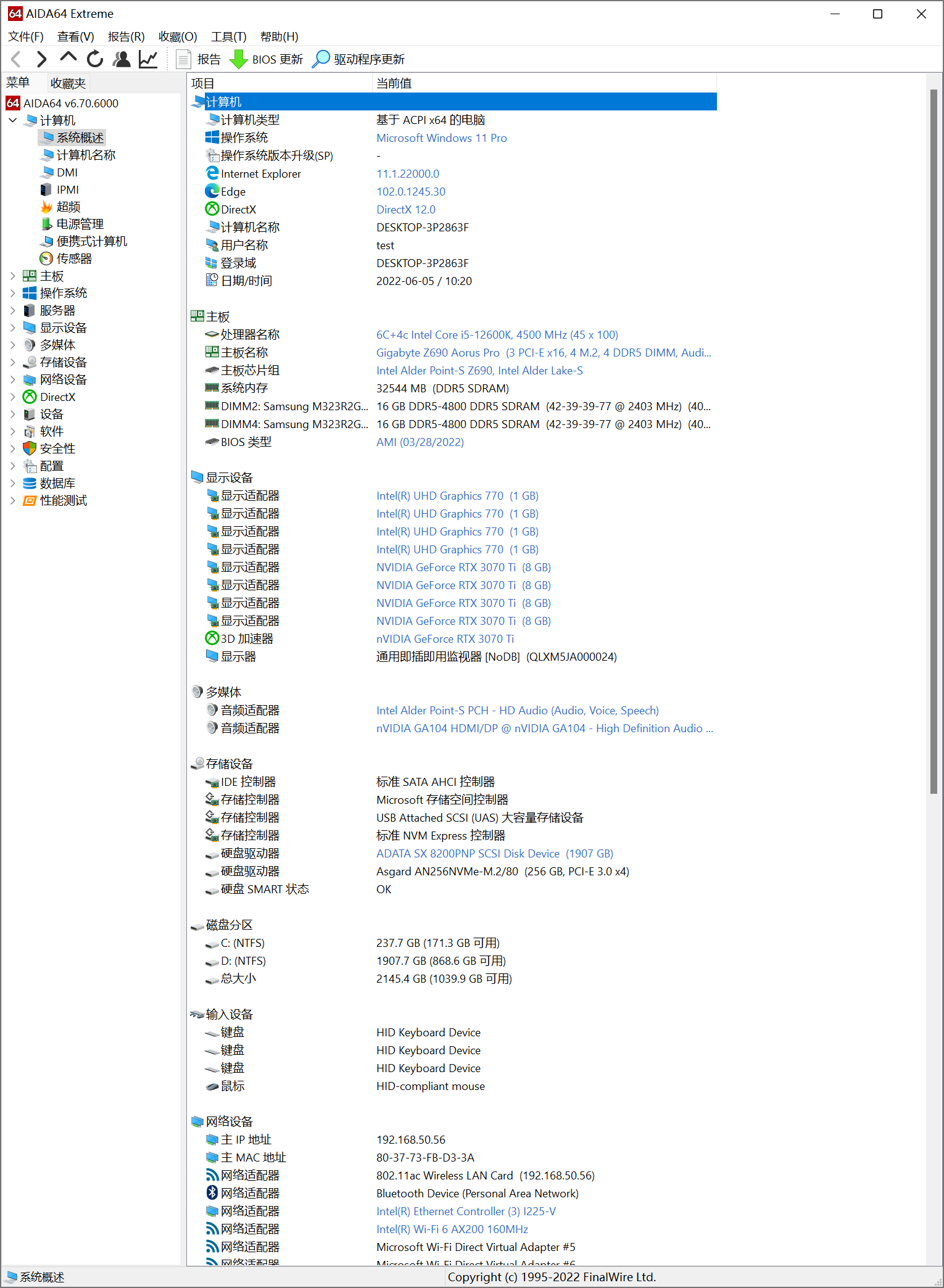Open Microsoft Windows 11 Pro link
This screenshot has height=1288, width=944.
coord(442,138)
